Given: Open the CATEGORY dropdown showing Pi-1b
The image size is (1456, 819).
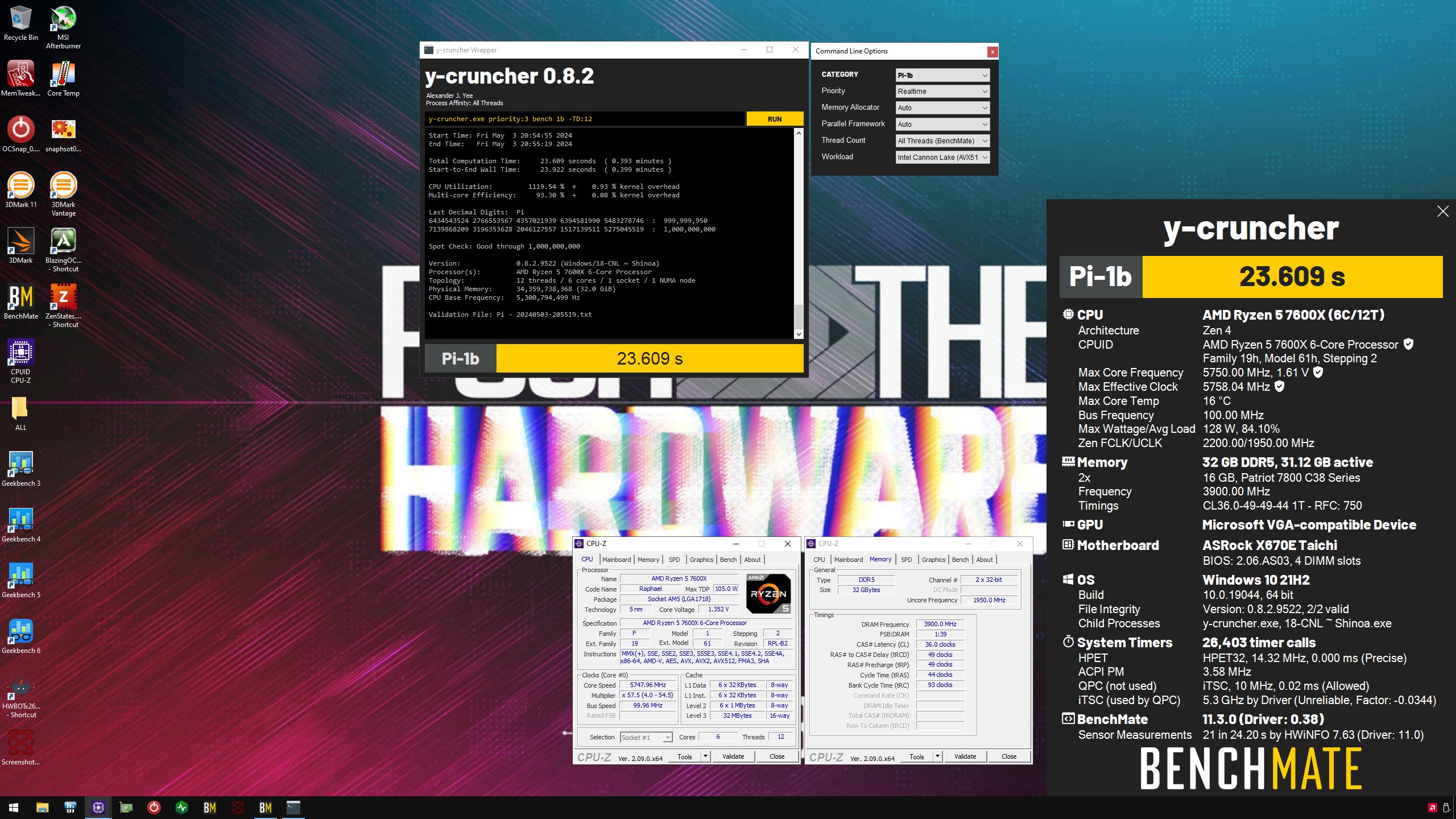Looking at the screenshot, I should click(x=942, y=75).
